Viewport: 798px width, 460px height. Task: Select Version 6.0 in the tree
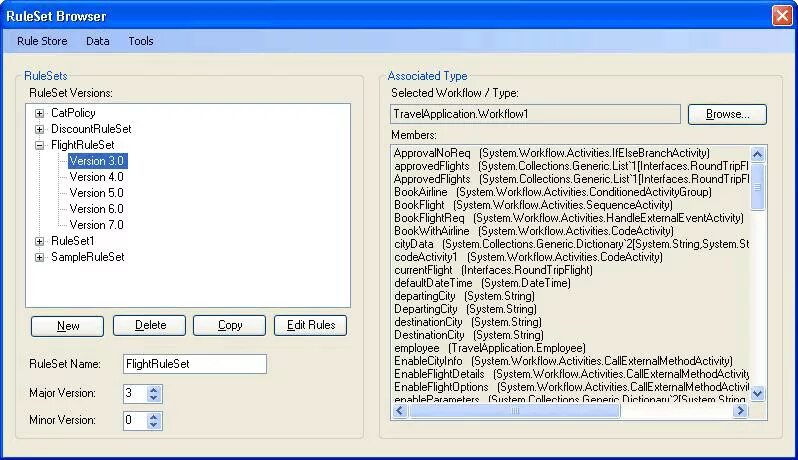point(97,209)
